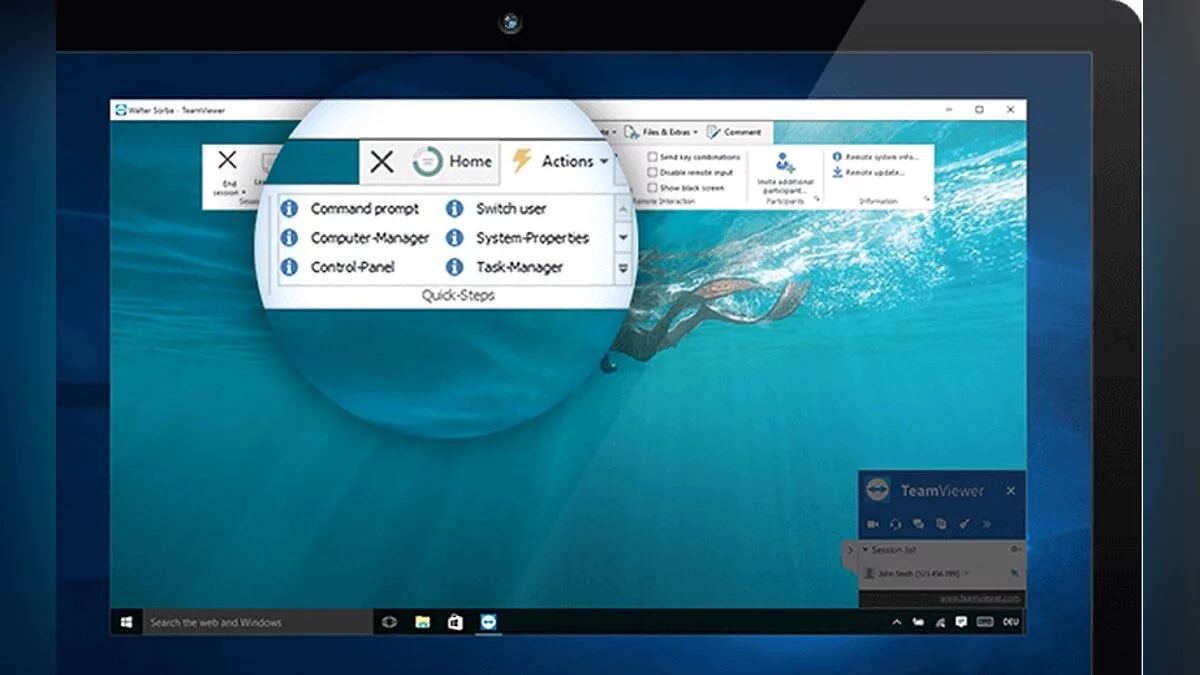The height and width of the screenshot is (675, 1200).
Task: Click the TeamViewer logo in panel
Action: tap(878, 490)
